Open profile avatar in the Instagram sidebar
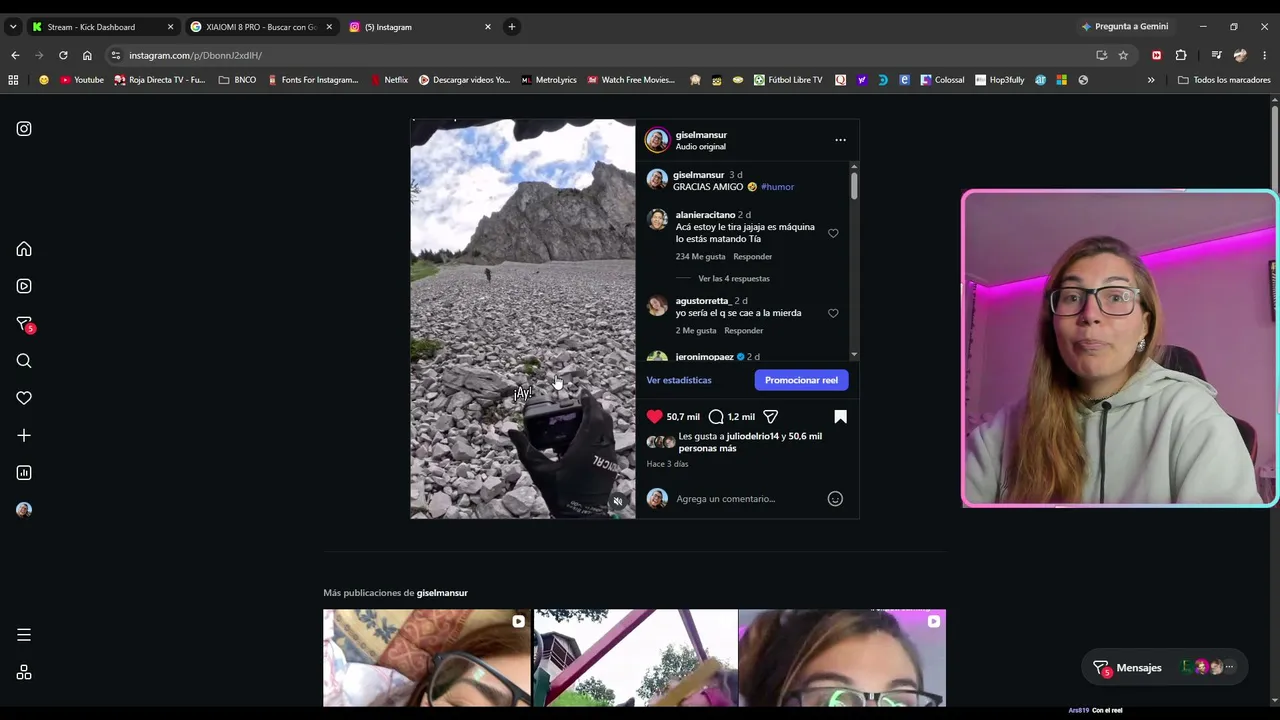 pyautogui.click(x=24, y=510)
